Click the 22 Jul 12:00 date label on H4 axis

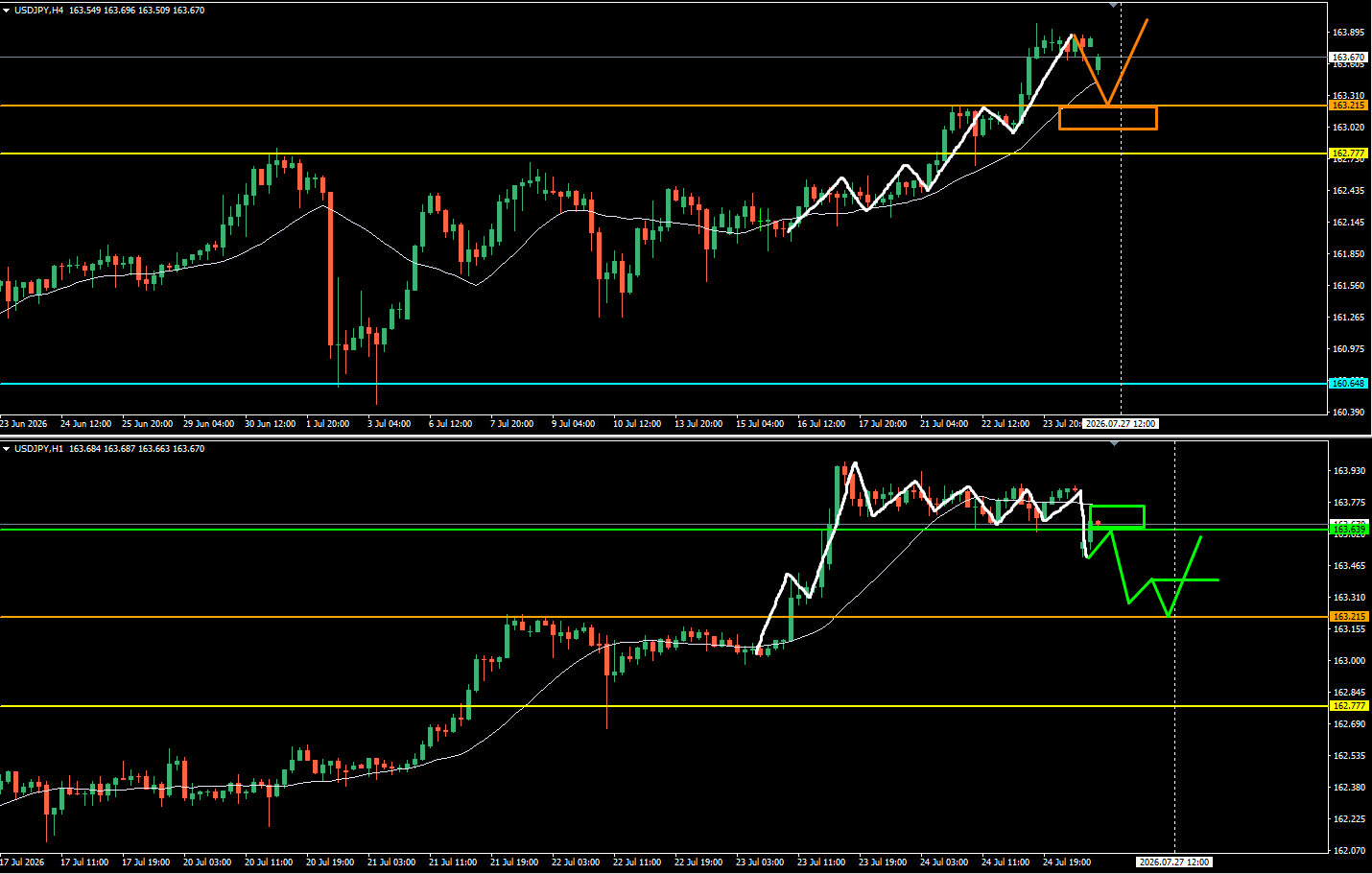[x=1005, y=423]
